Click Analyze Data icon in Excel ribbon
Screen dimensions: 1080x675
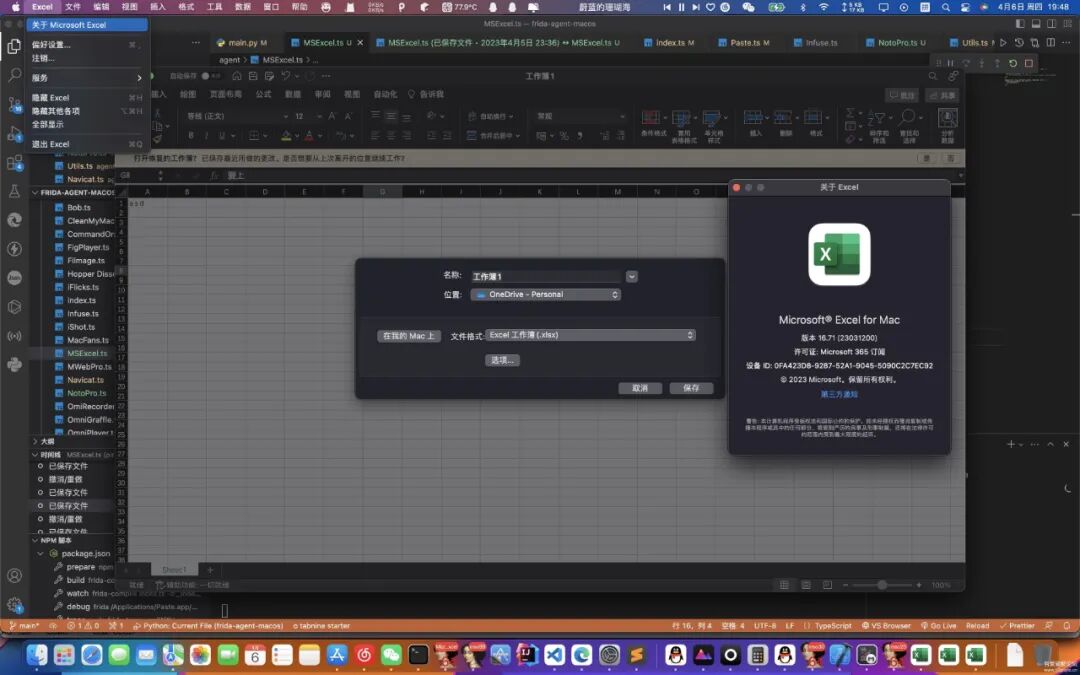[948, 118]
